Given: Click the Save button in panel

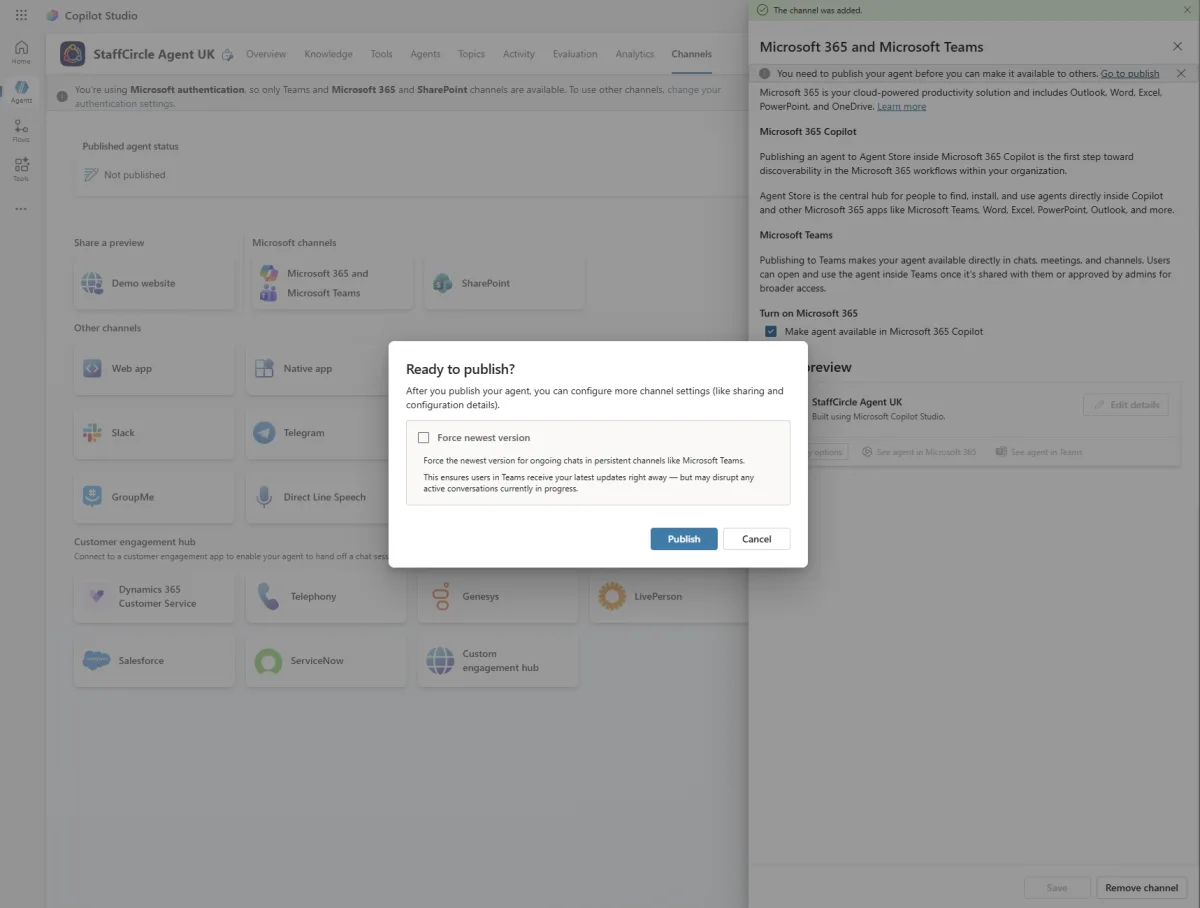Looking at the screenshot, I should pos(1057,887).
